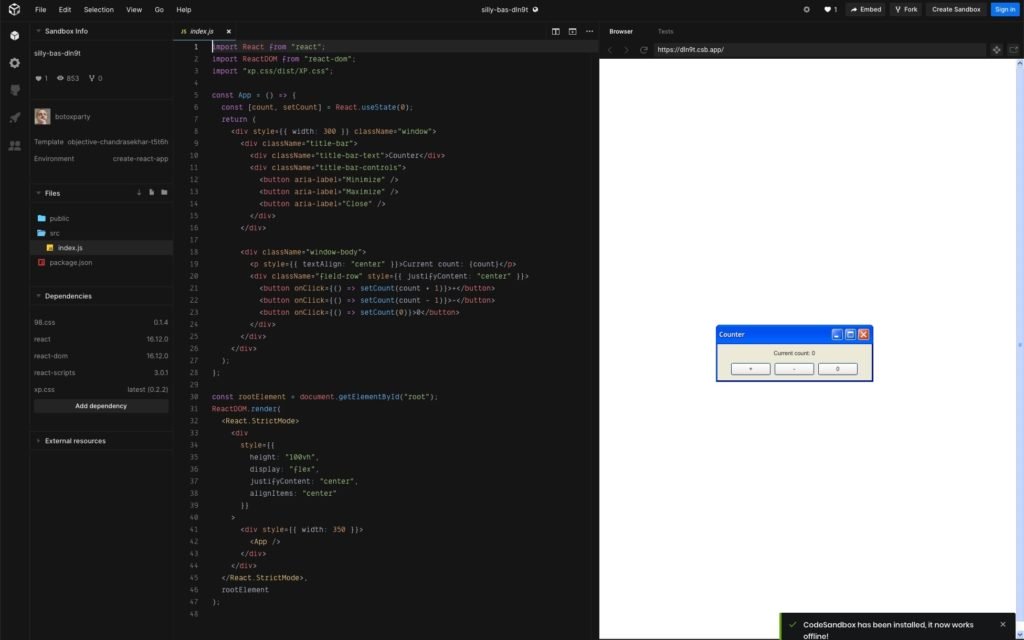Image resolution: width=1024 pixels, height=640 pixels.
Task: Click the Add dependency button
Action: 101,406
